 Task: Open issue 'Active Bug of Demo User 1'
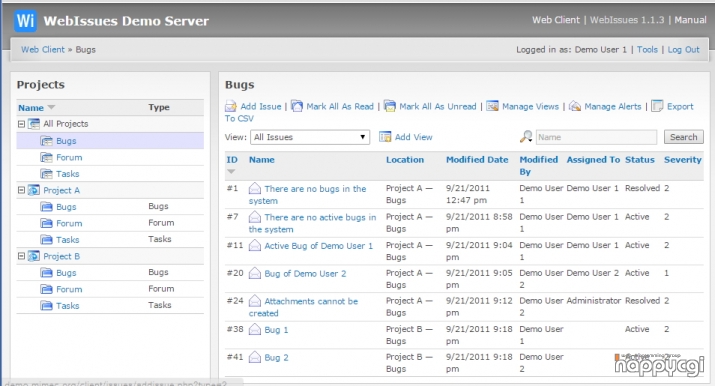[318, 246]
